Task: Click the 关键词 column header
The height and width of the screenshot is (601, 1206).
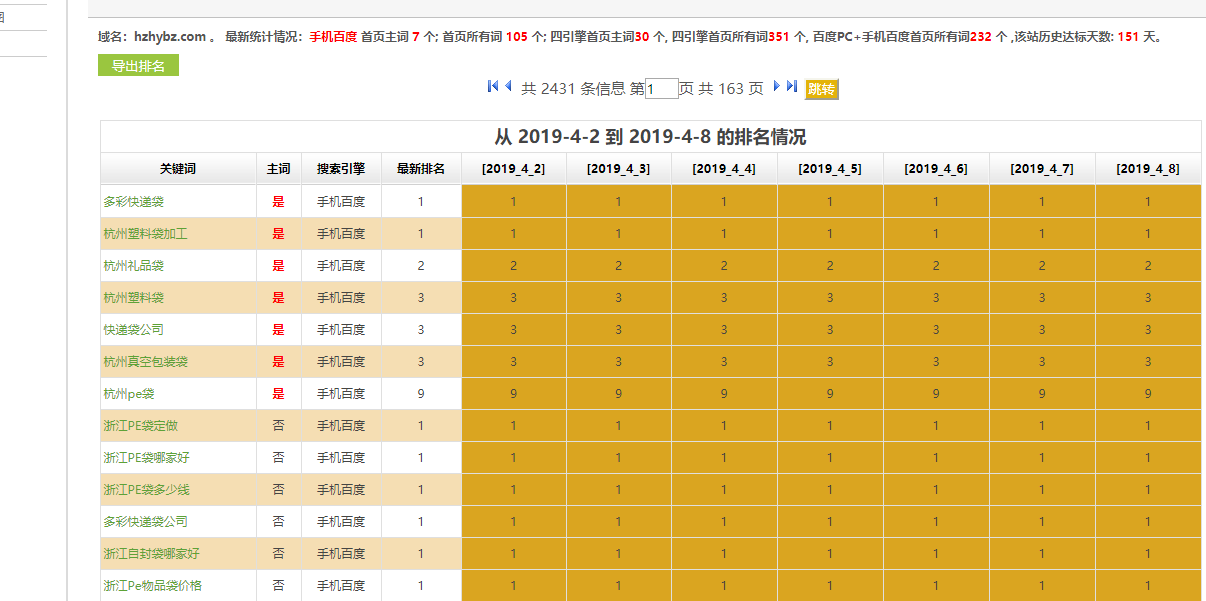Action: point(178,169)
